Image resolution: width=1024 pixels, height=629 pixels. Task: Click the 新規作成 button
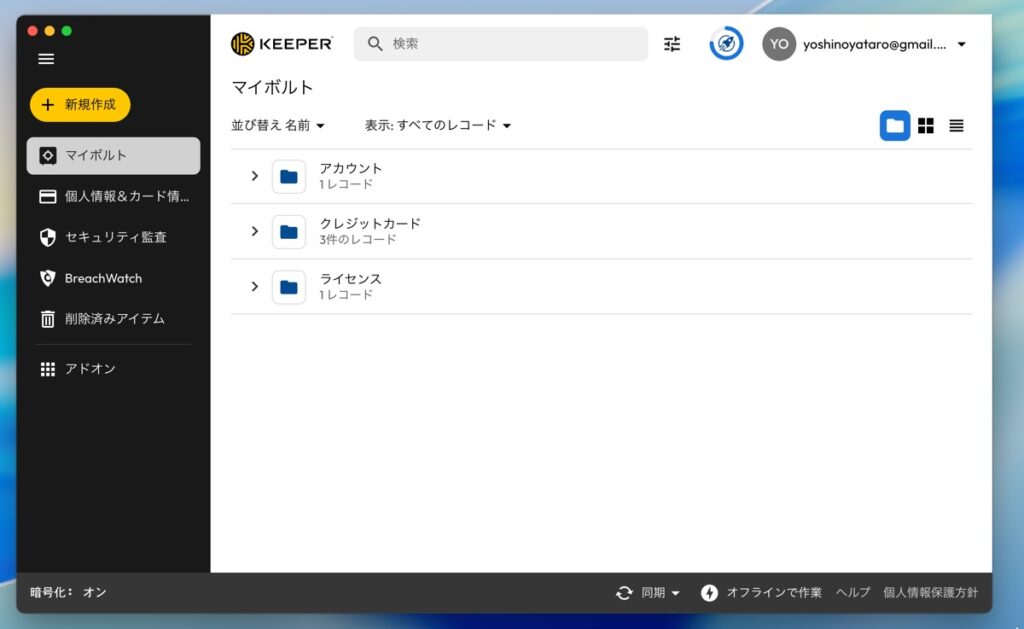tap(80, 104)
